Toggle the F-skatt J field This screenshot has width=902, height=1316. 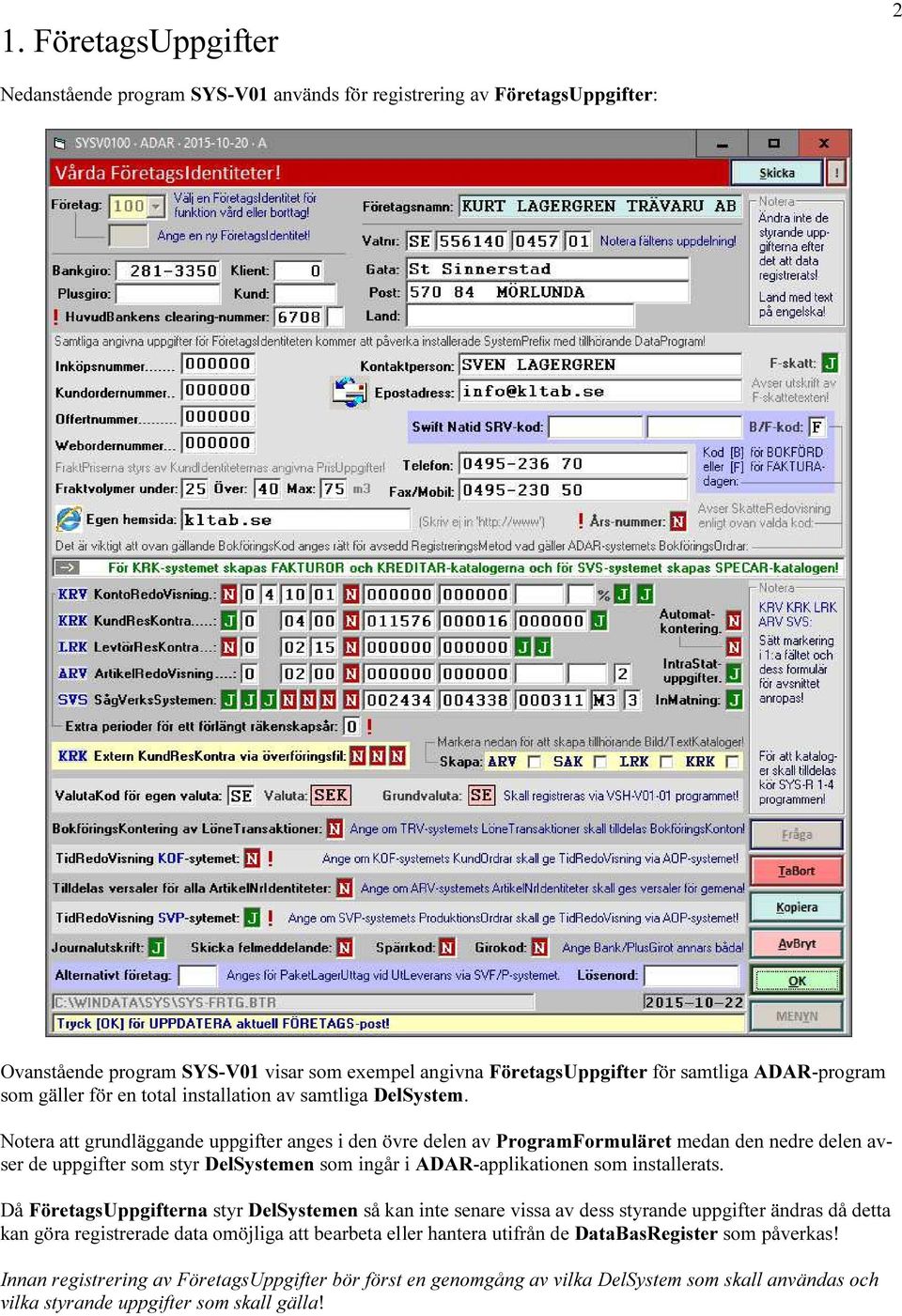coord(830,364)
